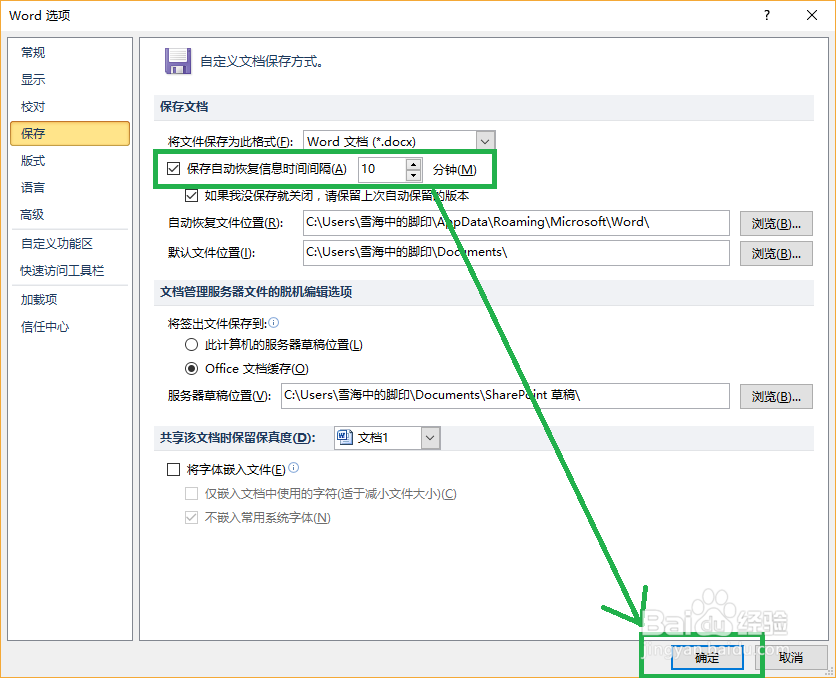Enable 将字体嵌入文件 checkbox

(x=173, y=470)
